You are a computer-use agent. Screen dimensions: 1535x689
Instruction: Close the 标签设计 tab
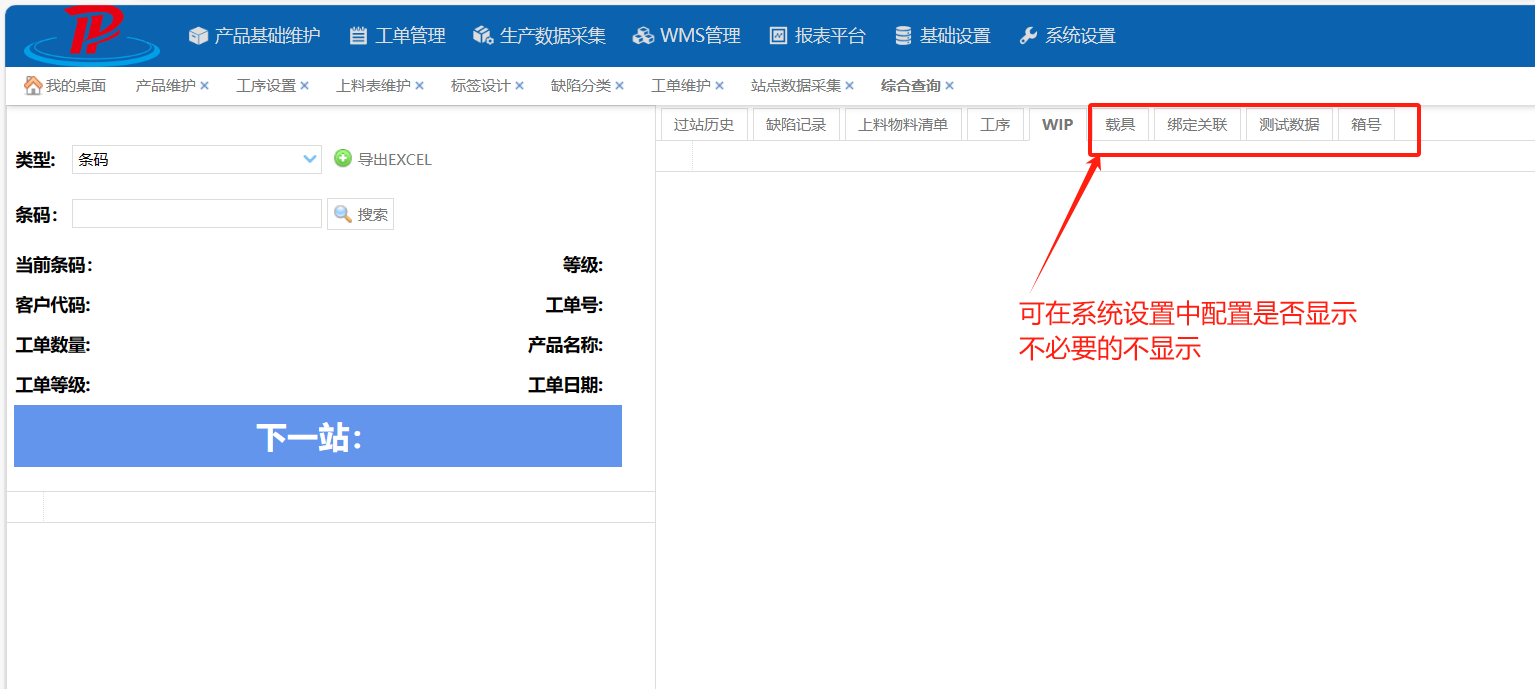(519, 86)
